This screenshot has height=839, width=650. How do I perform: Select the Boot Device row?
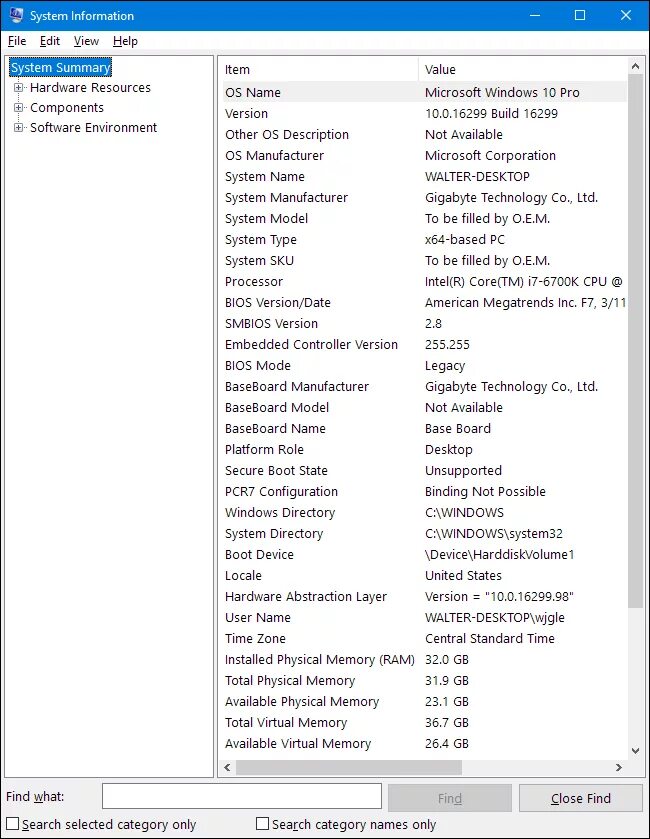tap(424, 554)
